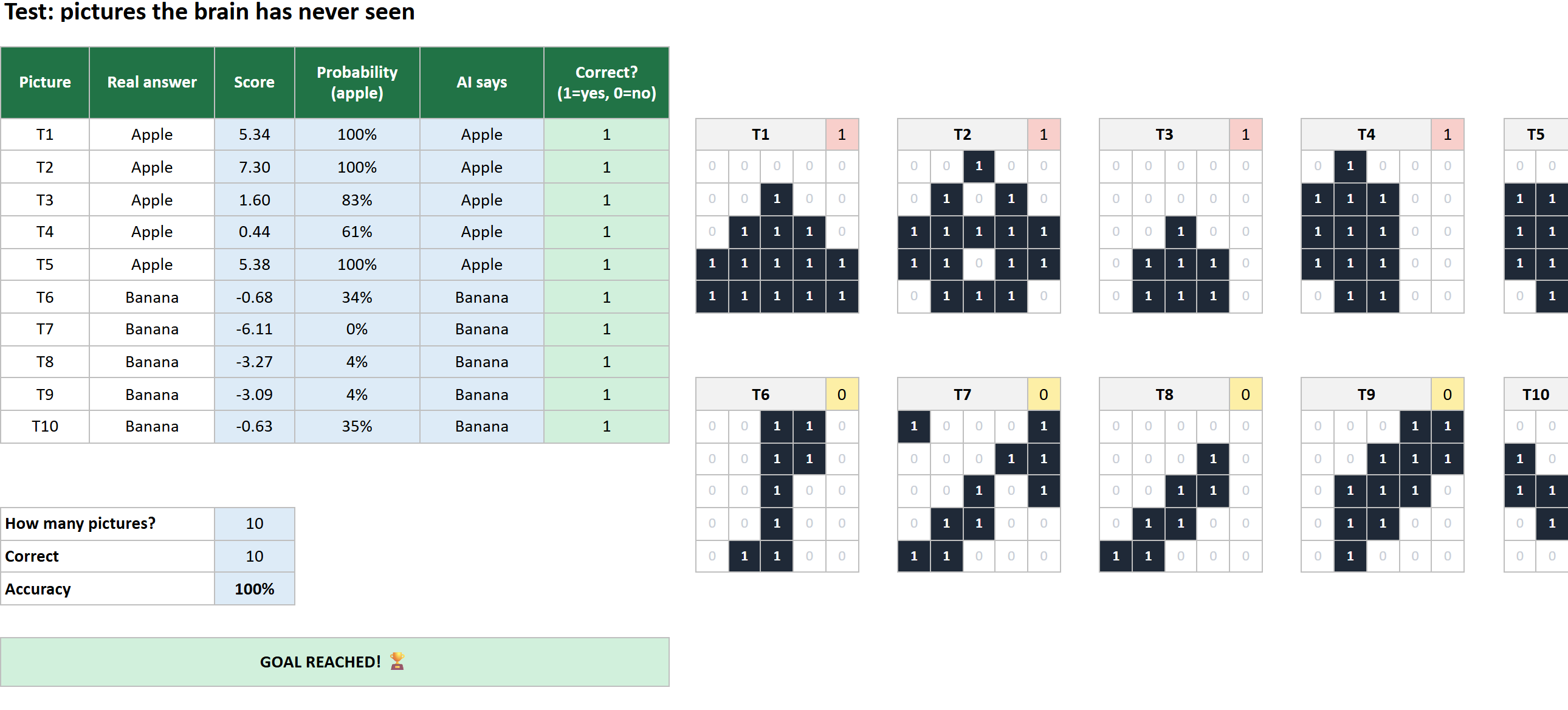Select the T6 yellow label cell showing 0
1568x710 pixels.
coord(842,395)
